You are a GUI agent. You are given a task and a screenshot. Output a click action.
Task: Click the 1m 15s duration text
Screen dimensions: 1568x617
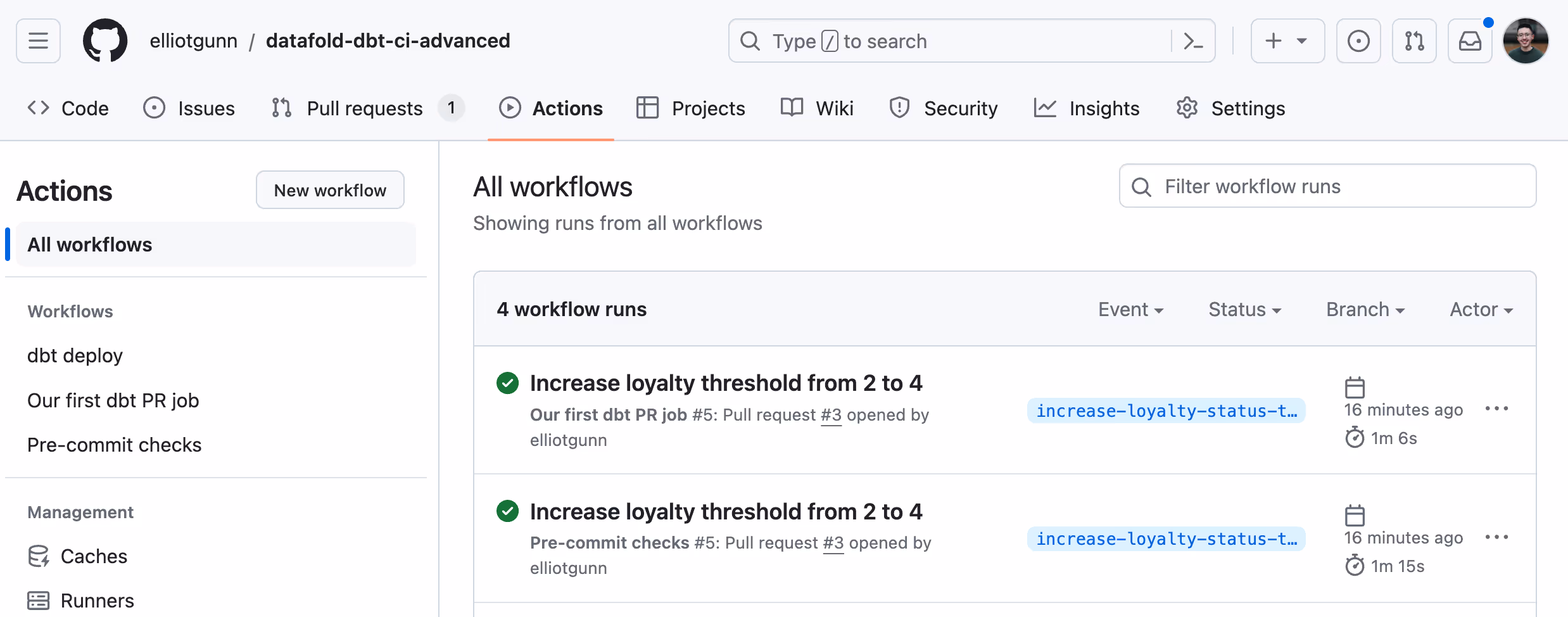point(1398,566)
